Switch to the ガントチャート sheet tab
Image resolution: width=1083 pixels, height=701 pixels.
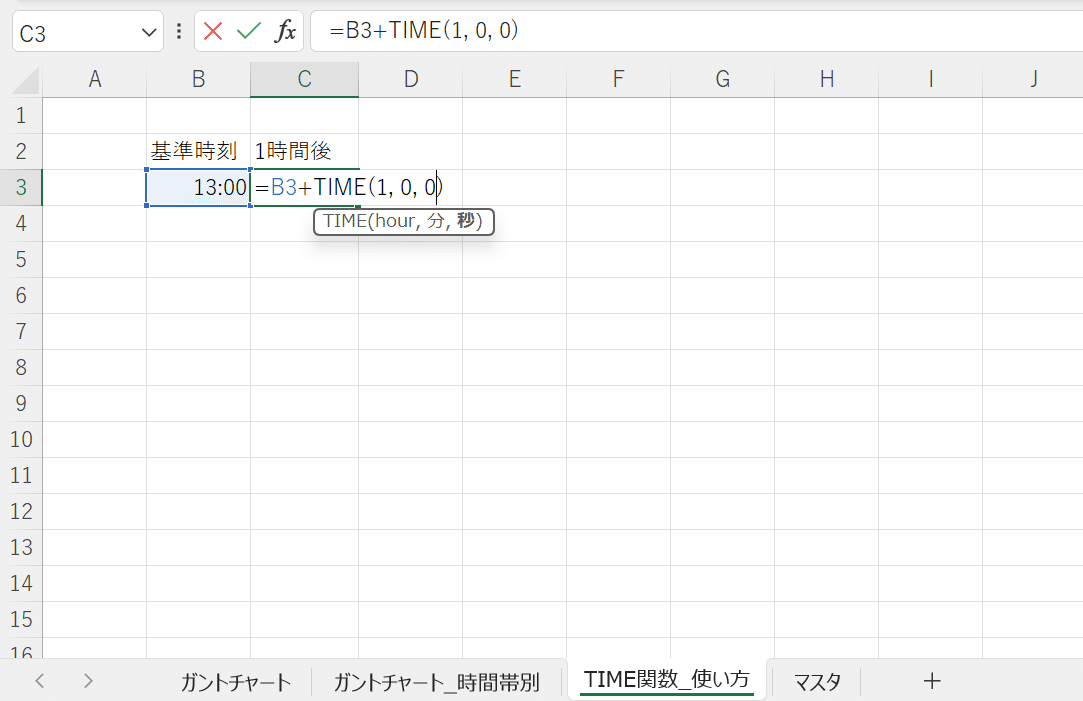pyautogui.click(x=236, y=682)
